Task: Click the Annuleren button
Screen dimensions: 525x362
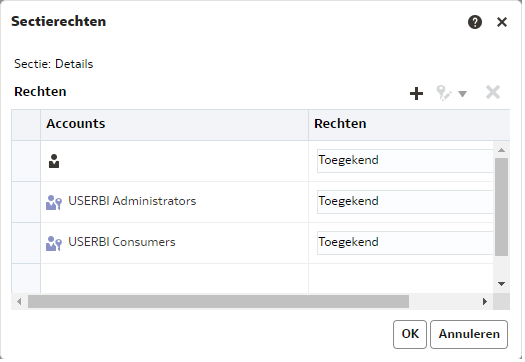Action: point(469,334)
